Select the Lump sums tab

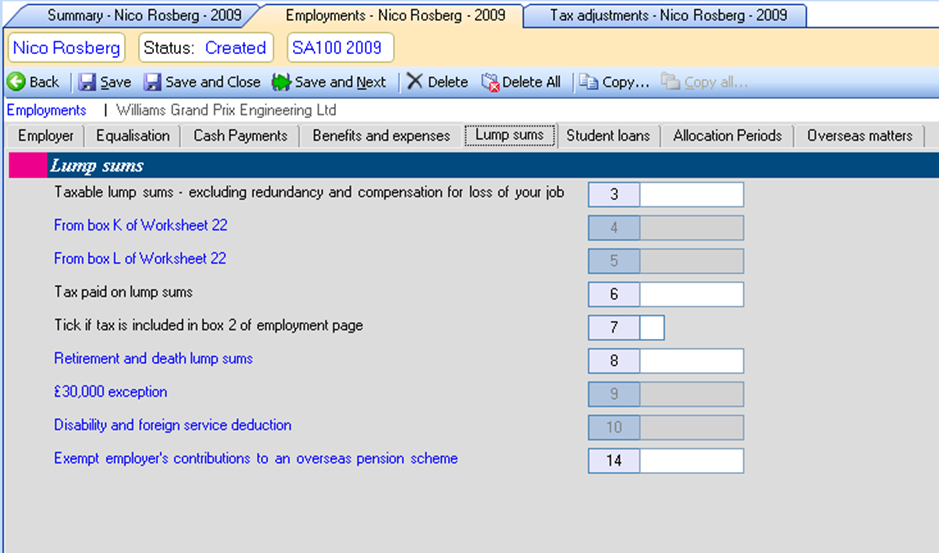pyautogui.click(x=510, y=135)
